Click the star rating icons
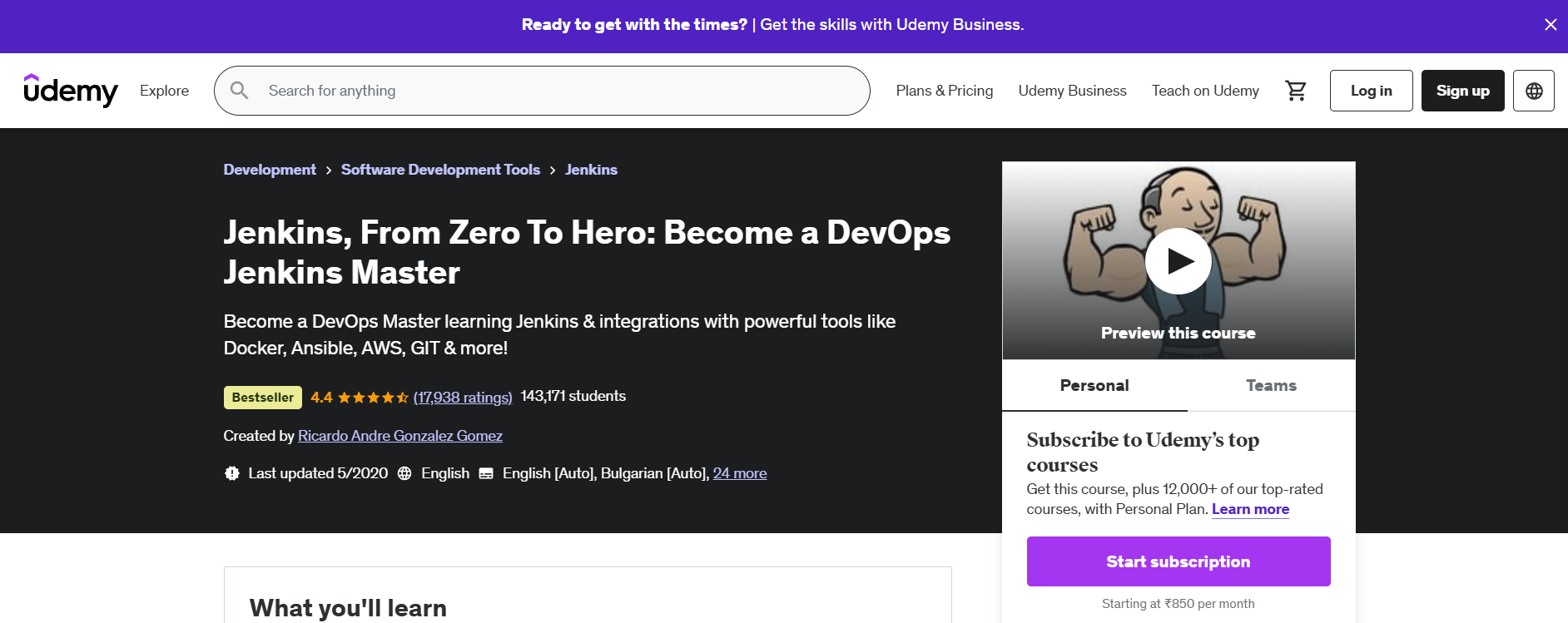The width and height of the screenshot is (1568, 623). pyautogui.click(x=373, y=398)
